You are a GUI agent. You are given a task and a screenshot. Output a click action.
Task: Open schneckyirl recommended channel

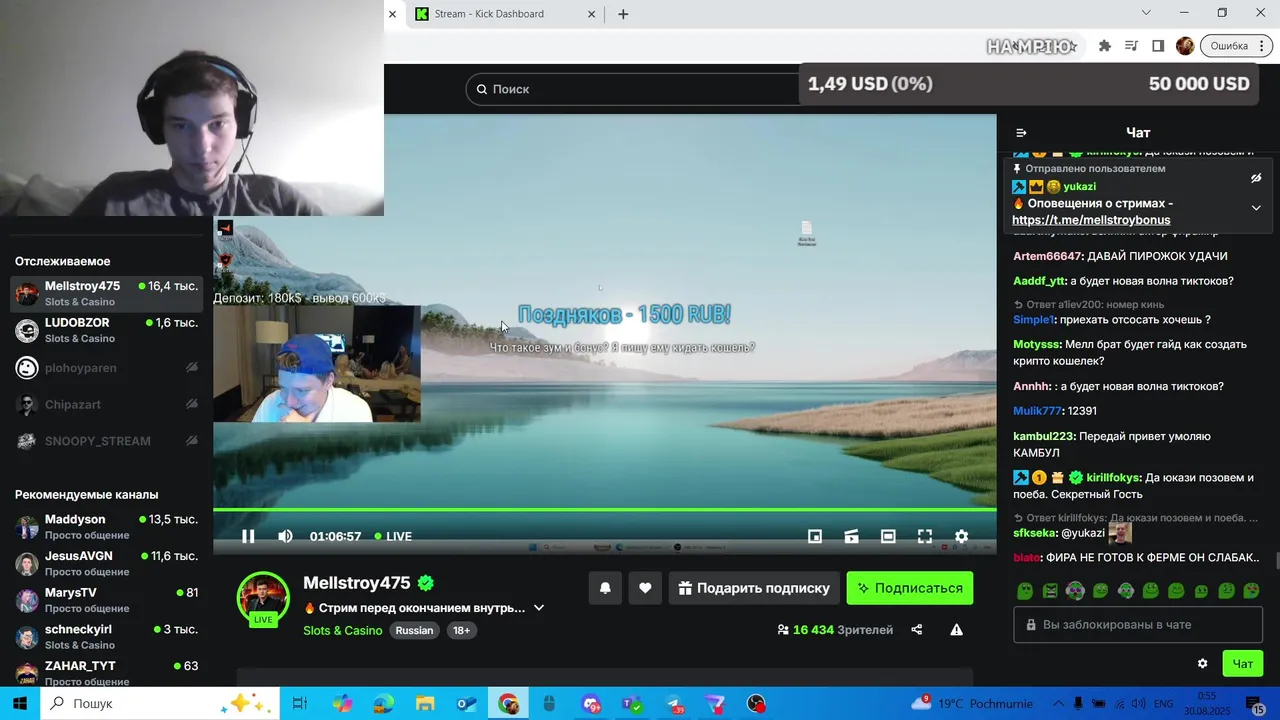pos(106,637)
